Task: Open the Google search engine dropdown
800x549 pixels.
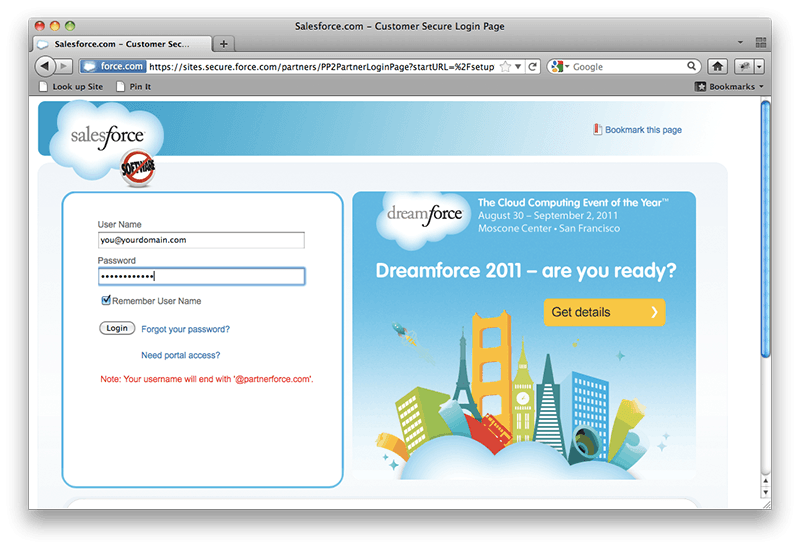Action: [559, 66]
